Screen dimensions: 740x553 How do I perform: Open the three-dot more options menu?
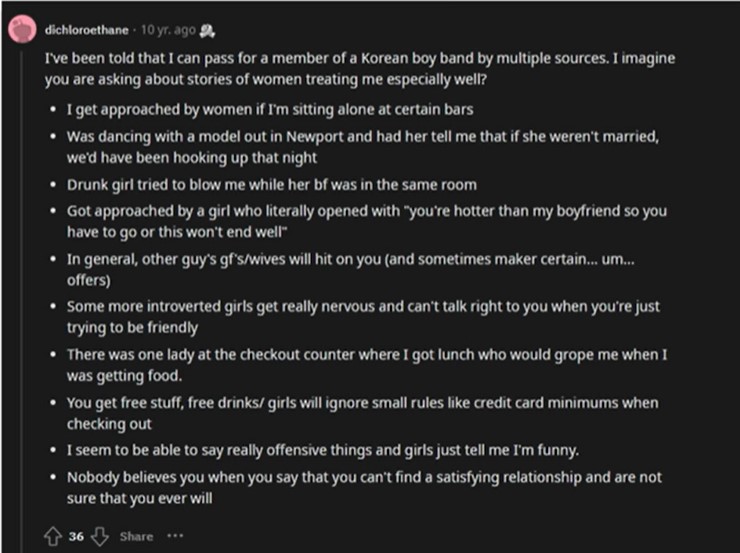176,536
